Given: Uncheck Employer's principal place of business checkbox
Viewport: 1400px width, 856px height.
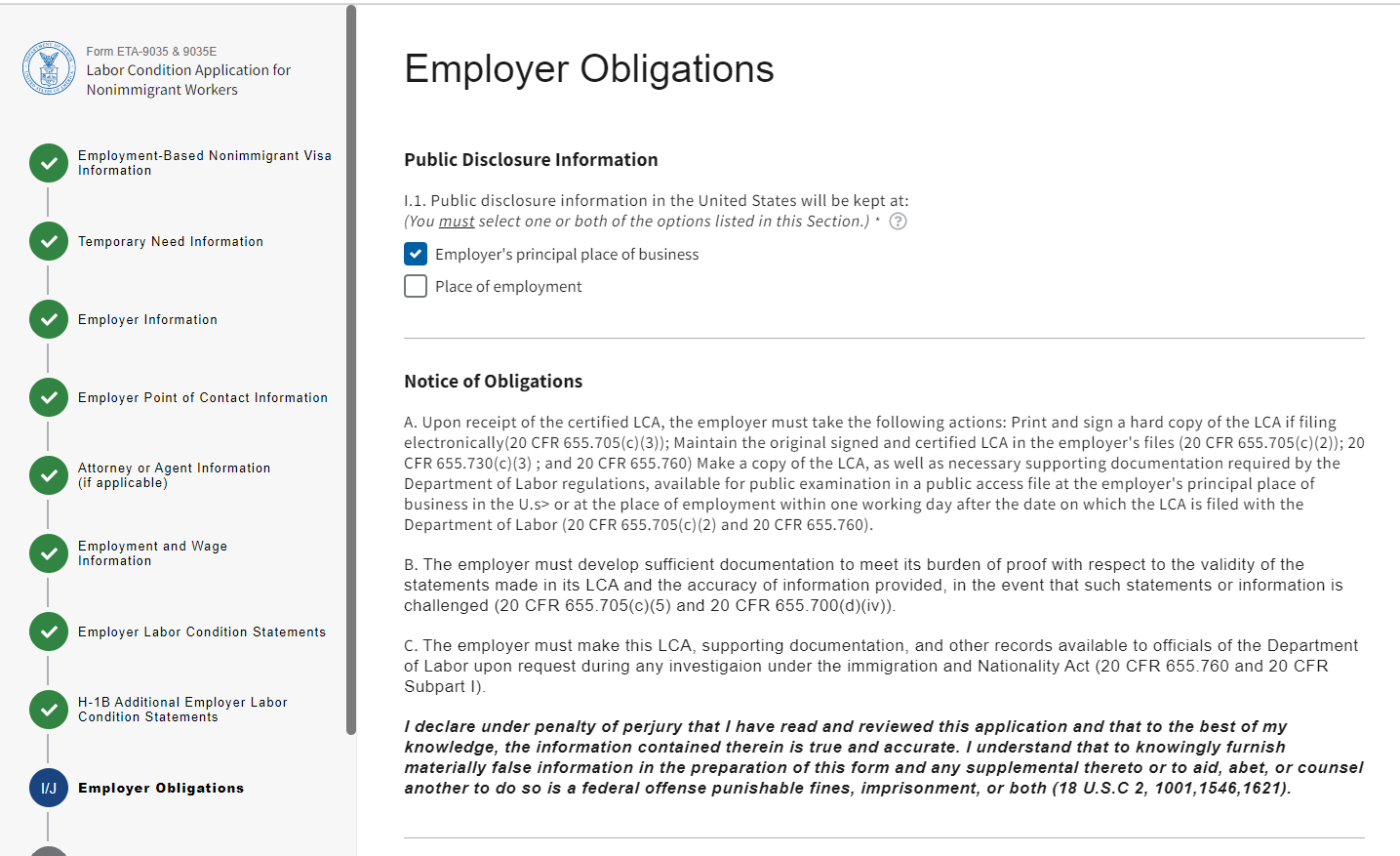Looking at the screenshot, I should (416, 255).
